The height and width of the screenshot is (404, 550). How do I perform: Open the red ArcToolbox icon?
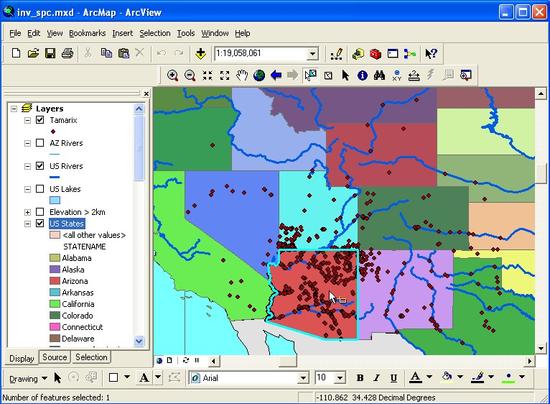point(375,54)
